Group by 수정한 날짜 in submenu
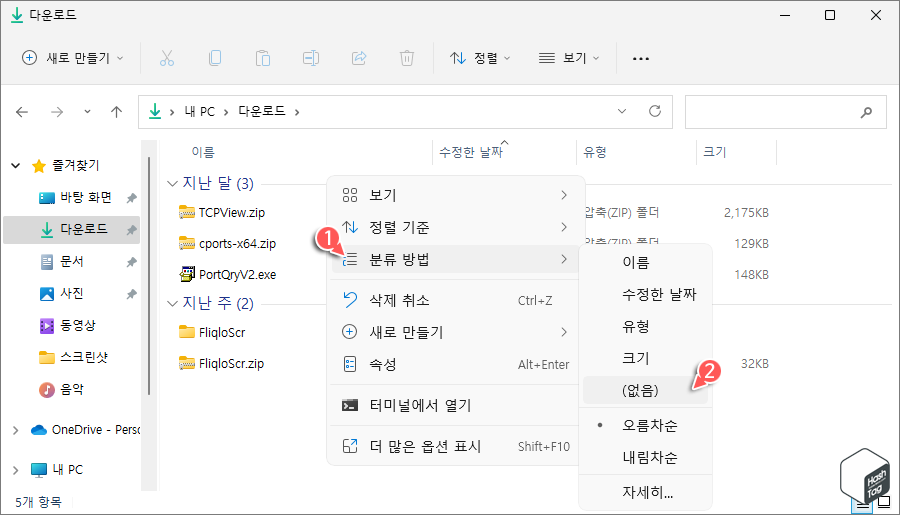 point(645,295)
